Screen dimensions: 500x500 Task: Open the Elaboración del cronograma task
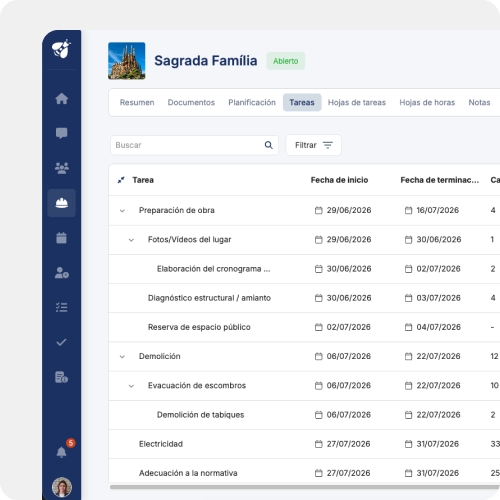[214, 269]
